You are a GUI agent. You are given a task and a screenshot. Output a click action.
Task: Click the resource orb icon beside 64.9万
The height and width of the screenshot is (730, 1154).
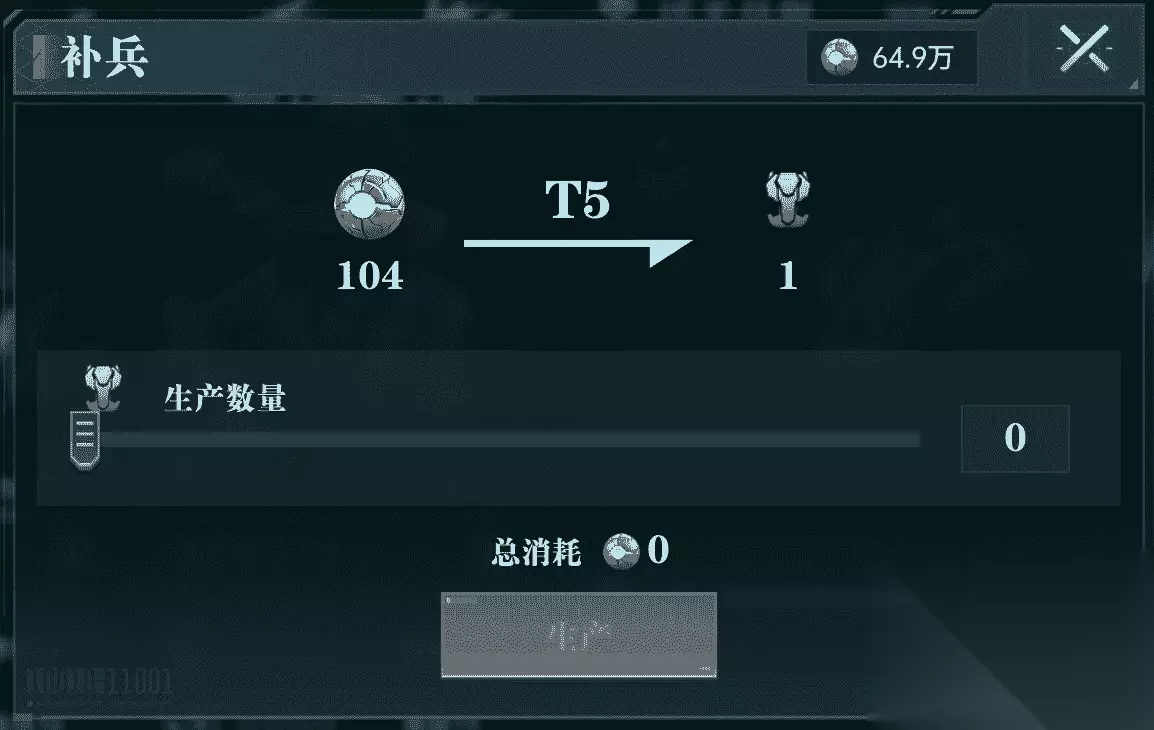pyautogui.click(x=840, y=57)
